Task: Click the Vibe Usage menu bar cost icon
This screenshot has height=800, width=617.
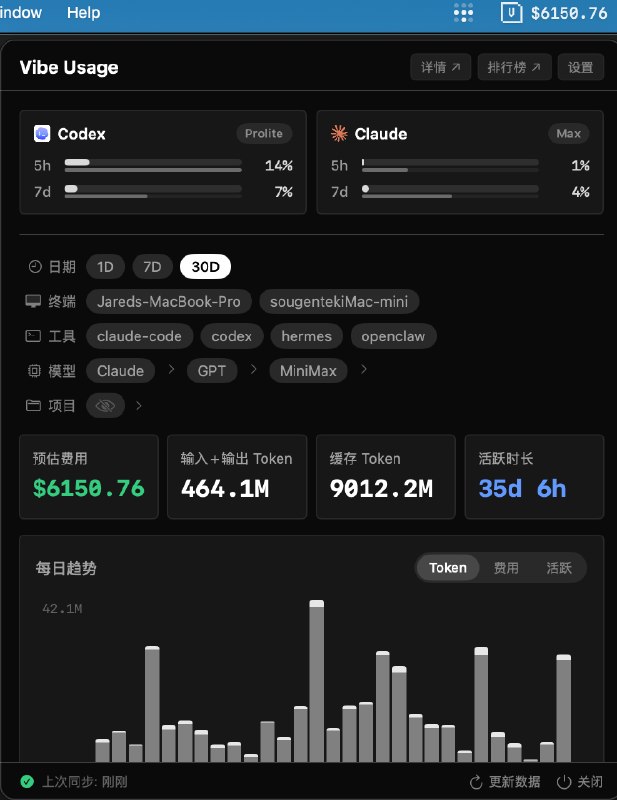Action: 511,13
